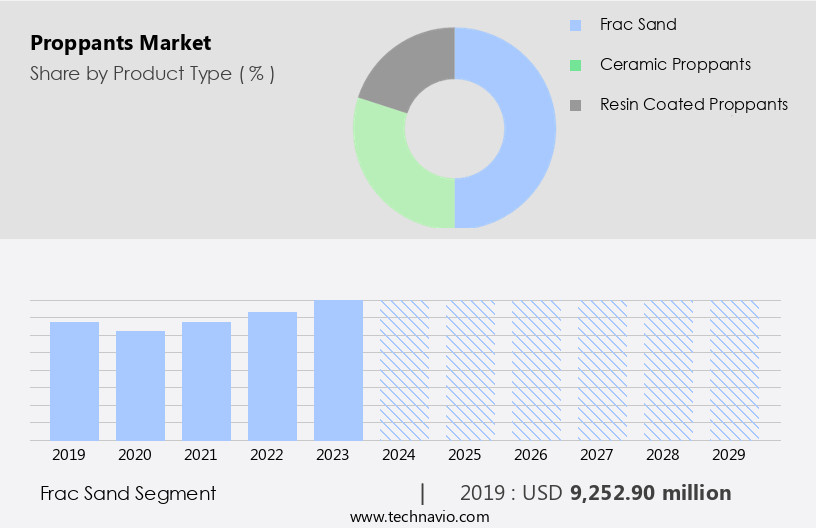This screenshot has height=528, width=816.
Task: Click the hatched 2029 forecast bar
Action: (x=735, y=370)
